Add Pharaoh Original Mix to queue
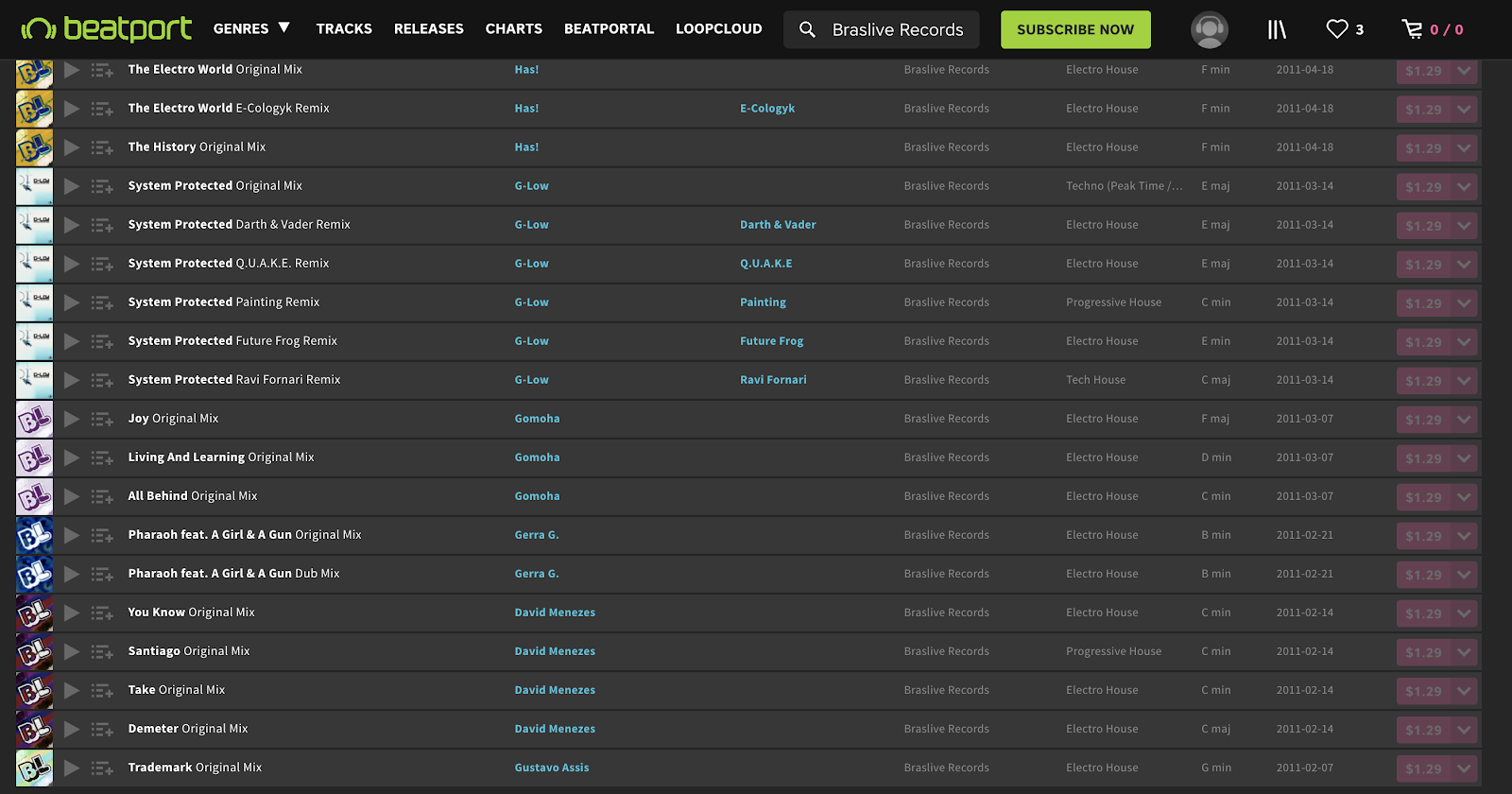Screen dimensions: 1512x794 (102, 535)
